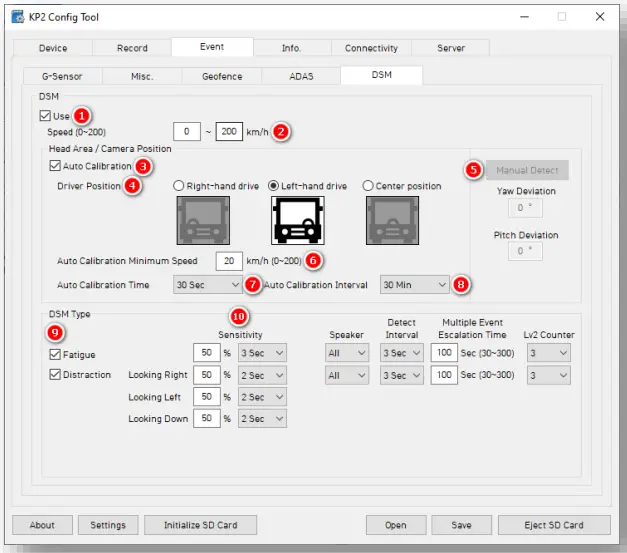Toggle the Fatigue checkbox

tap(55, 354)
